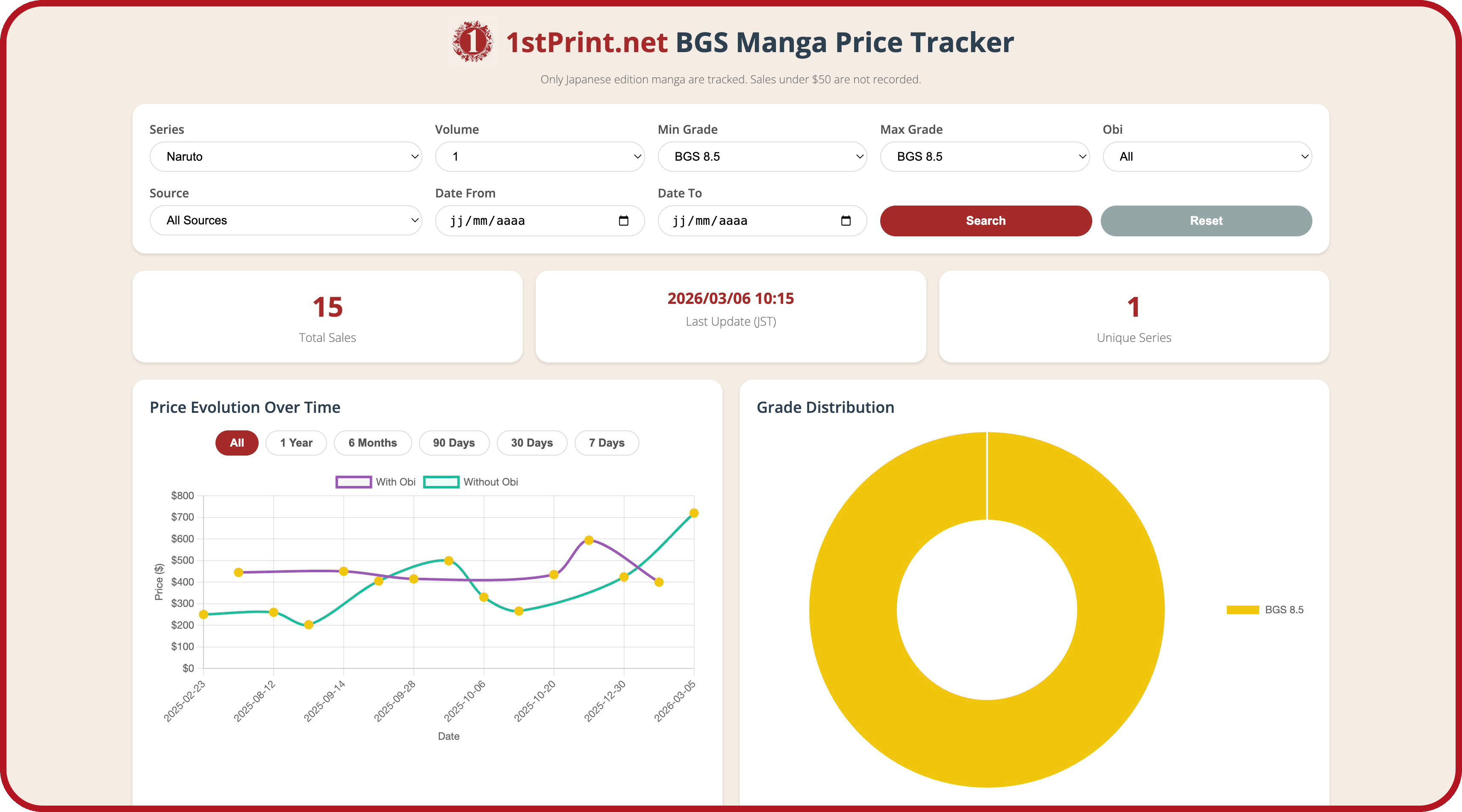The width and height of the screenshot is (1462, 812).
Task: Click the Total Sales stat card
Action: click(x=327, y=316)
